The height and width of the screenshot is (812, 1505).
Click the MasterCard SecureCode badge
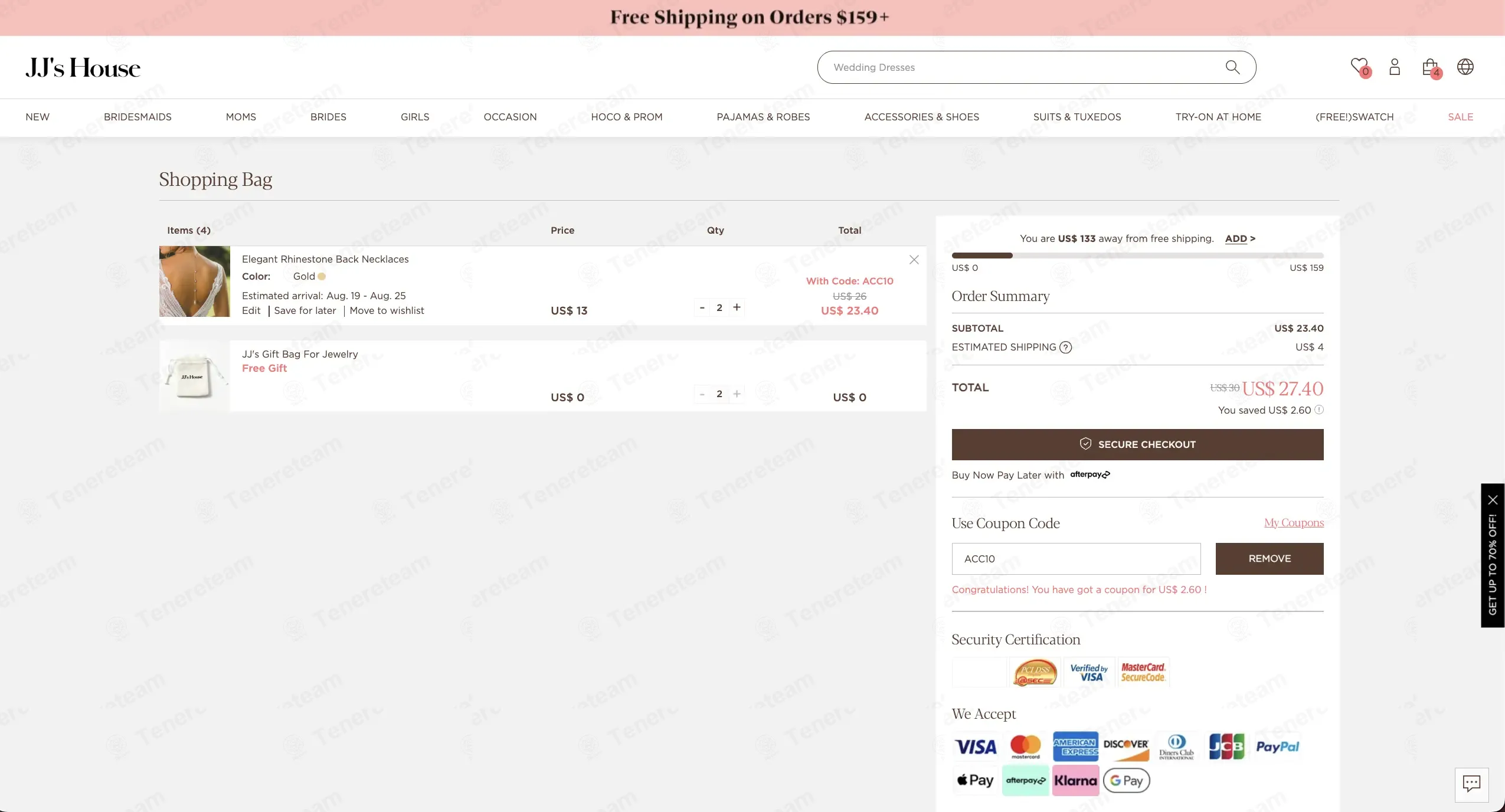1143,672
